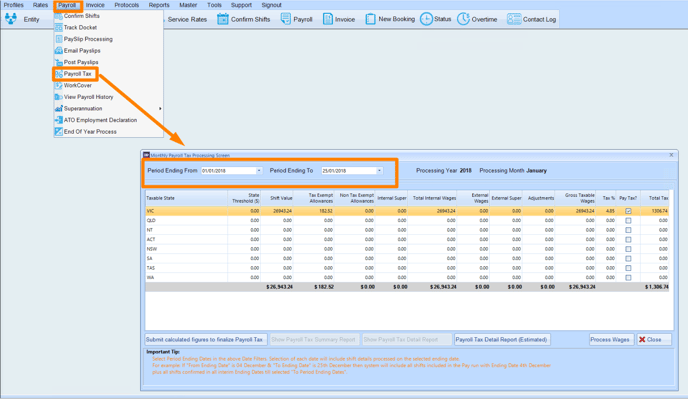This screenshot has width=688, height=399.
Task: Tick Pay Tax checkbox for TAS
Action: pyautogui.click(x=628, y=268)
